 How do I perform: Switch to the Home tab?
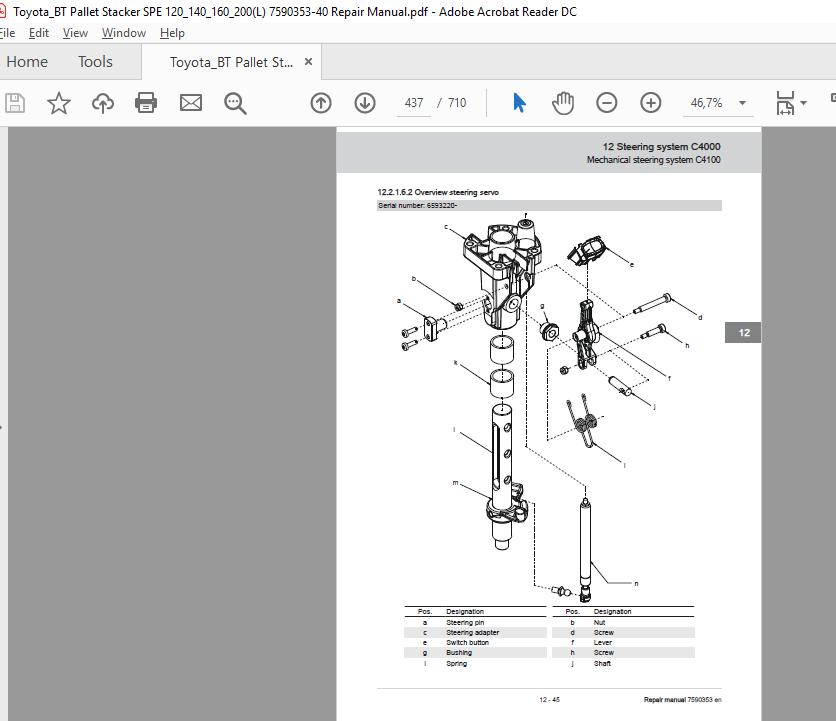[x=27, y=61]
